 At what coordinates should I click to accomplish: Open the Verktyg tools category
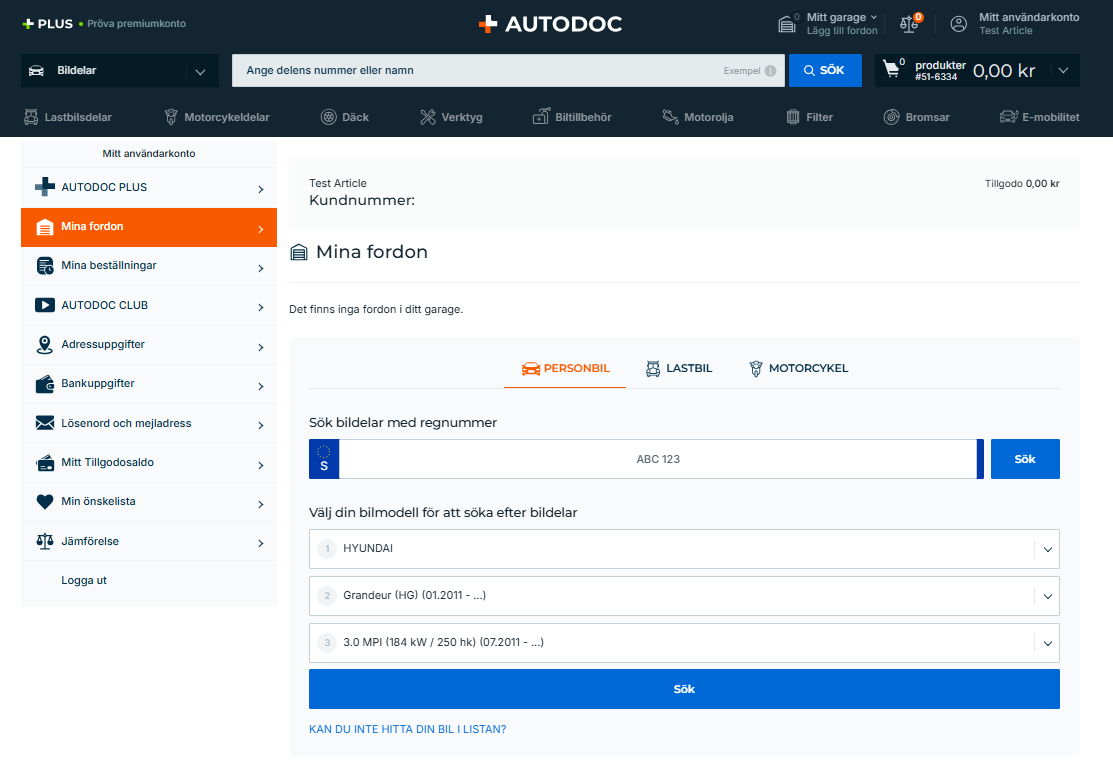450,117
